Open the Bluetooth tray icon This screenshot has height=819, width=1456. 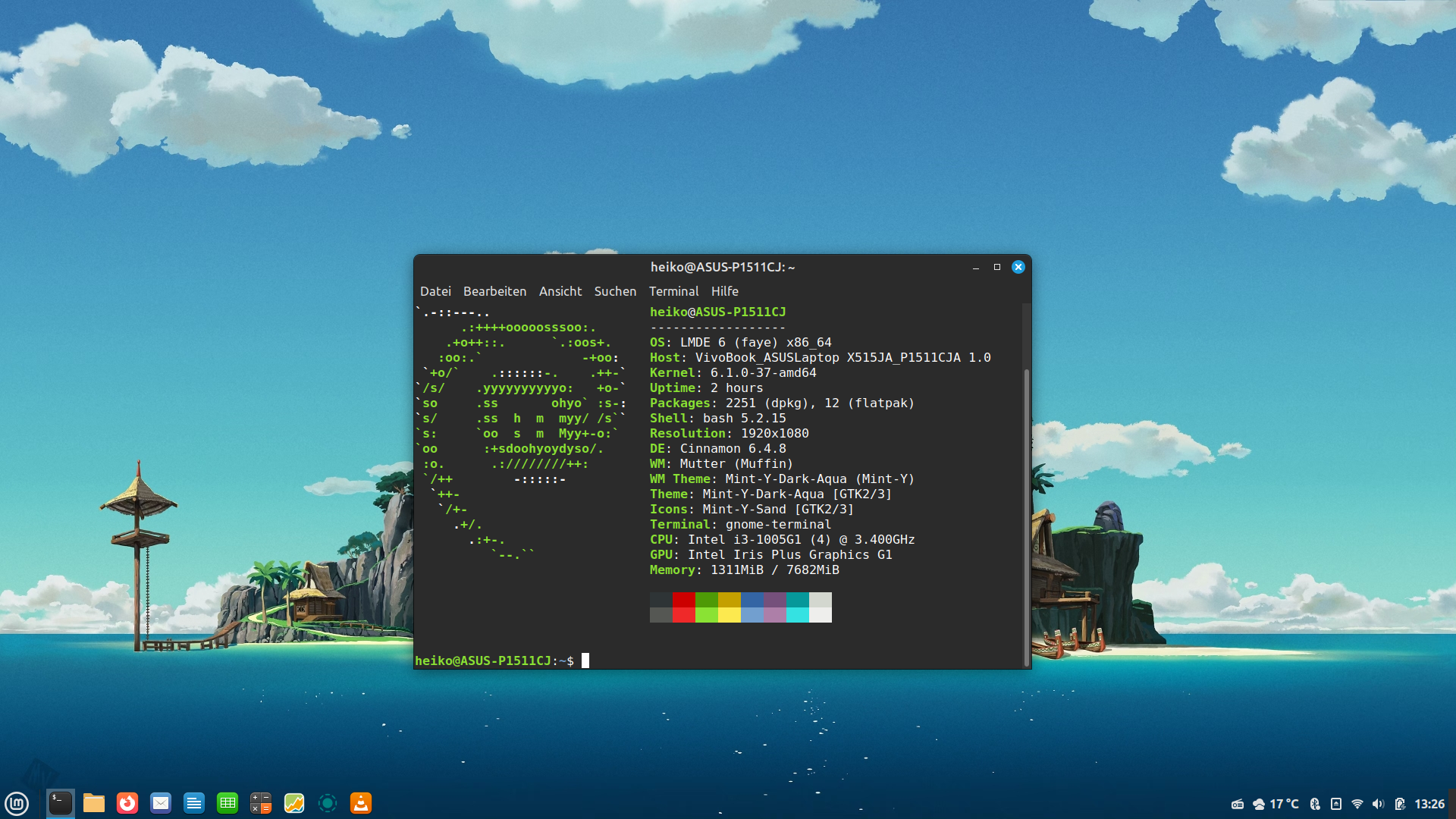click(1315, 804)
